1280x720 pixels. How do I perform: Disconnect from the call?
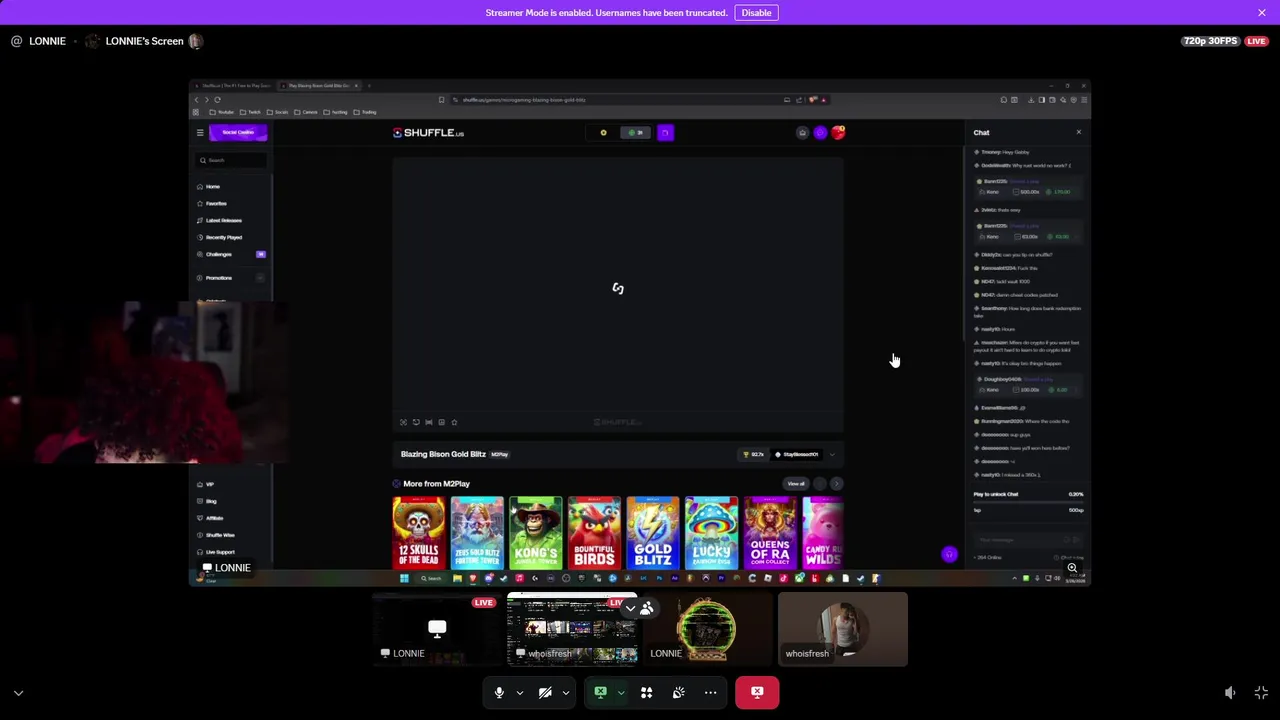pos(757,692)
